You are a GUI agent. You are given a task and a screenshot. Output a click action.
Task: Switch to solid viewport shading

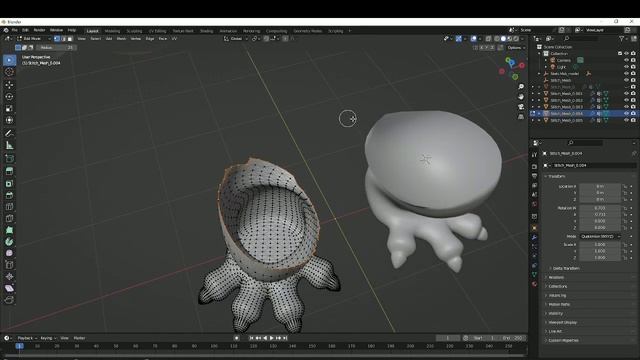[x=503, y=38]
